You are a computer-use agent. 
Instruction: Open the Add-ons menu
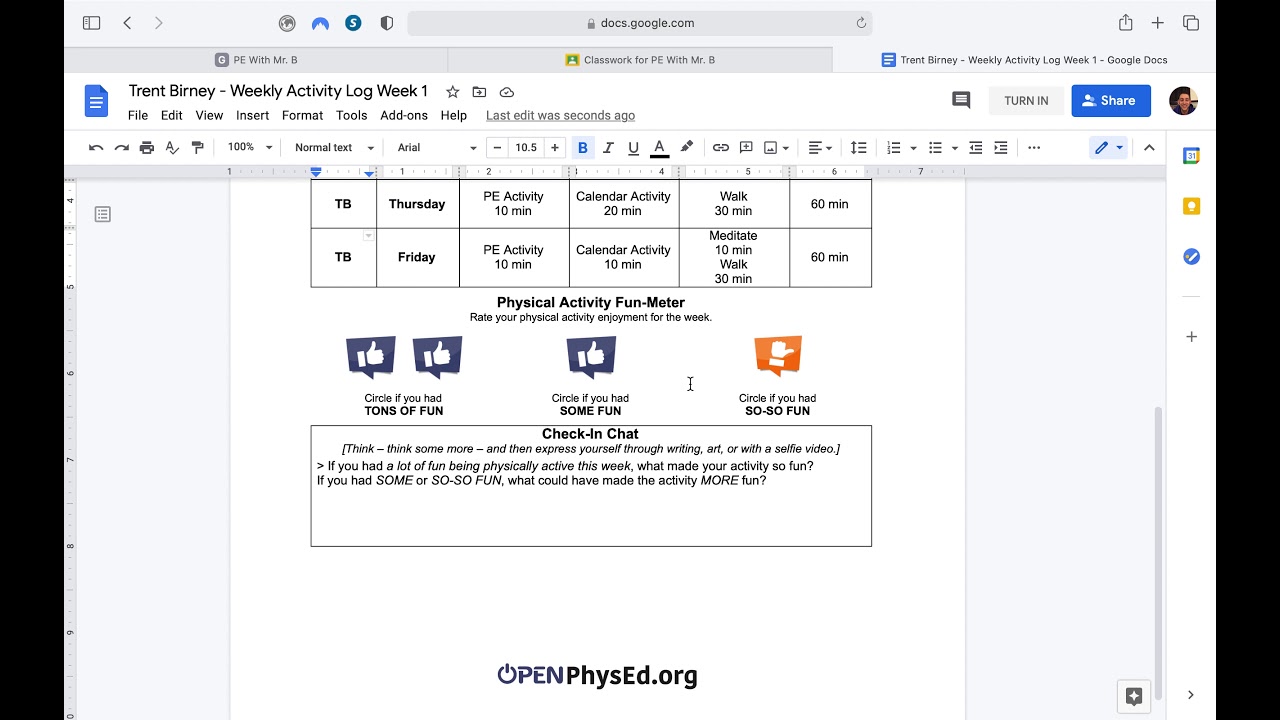click(x=404, y=115)
